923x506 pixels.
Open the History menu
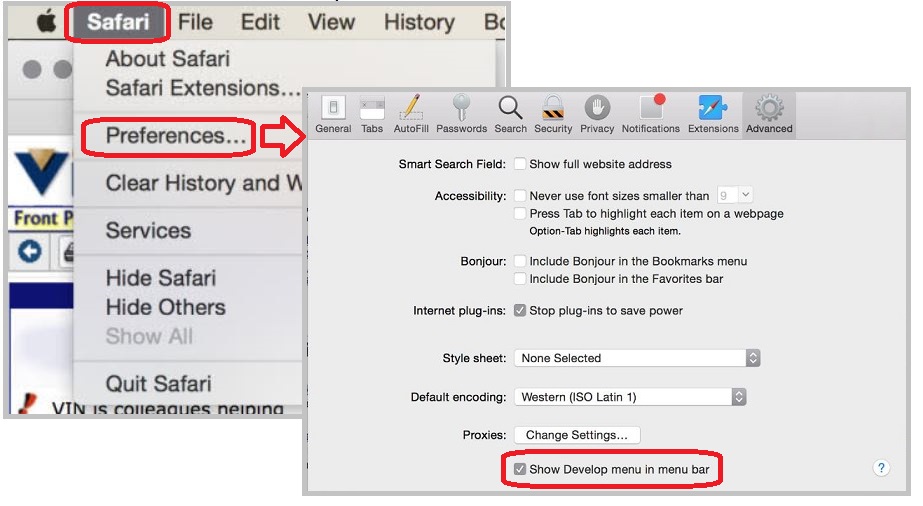pos(419,22)
